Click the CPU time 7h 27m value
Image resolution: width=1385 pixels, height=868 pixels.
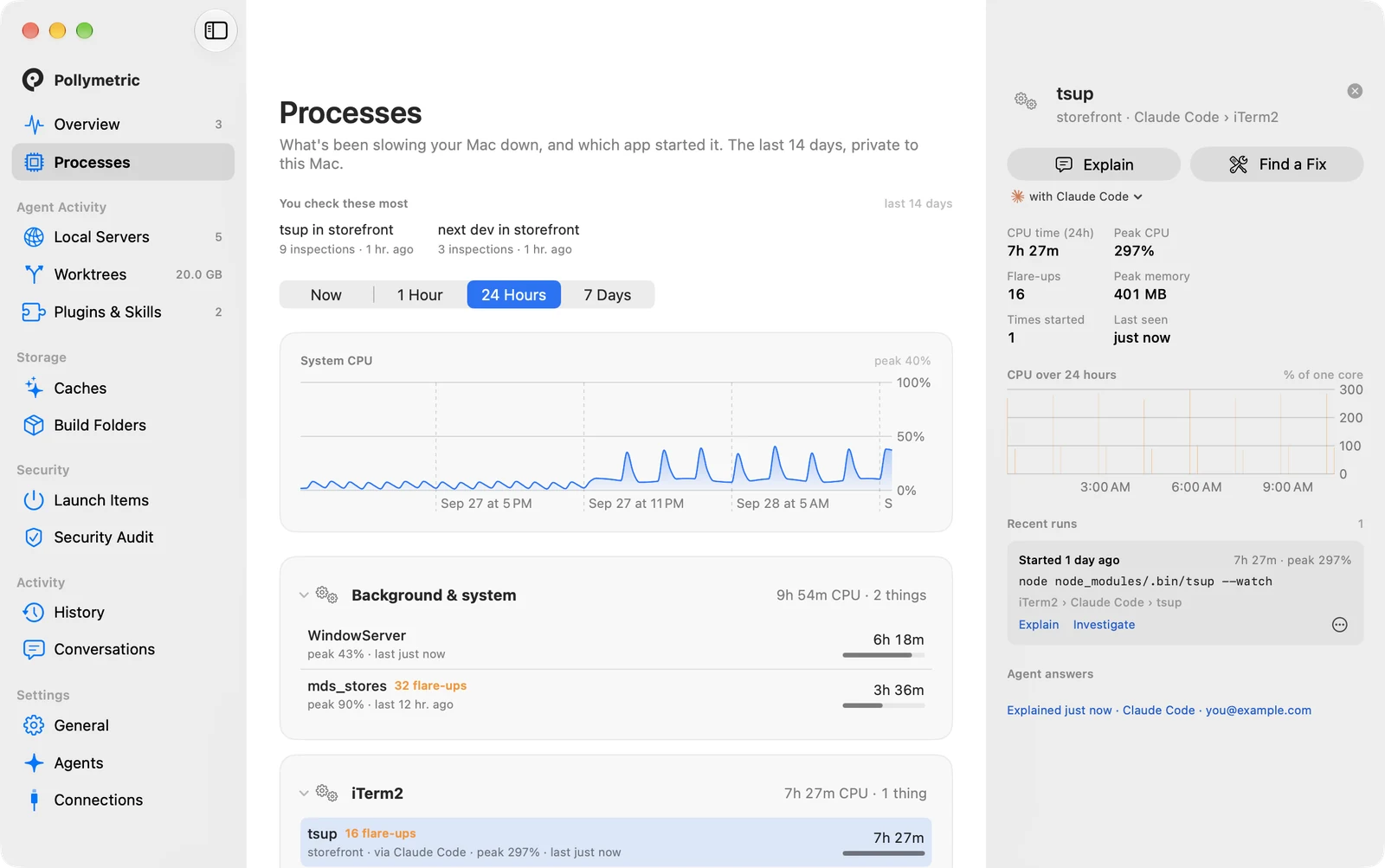coord(1033,251)
